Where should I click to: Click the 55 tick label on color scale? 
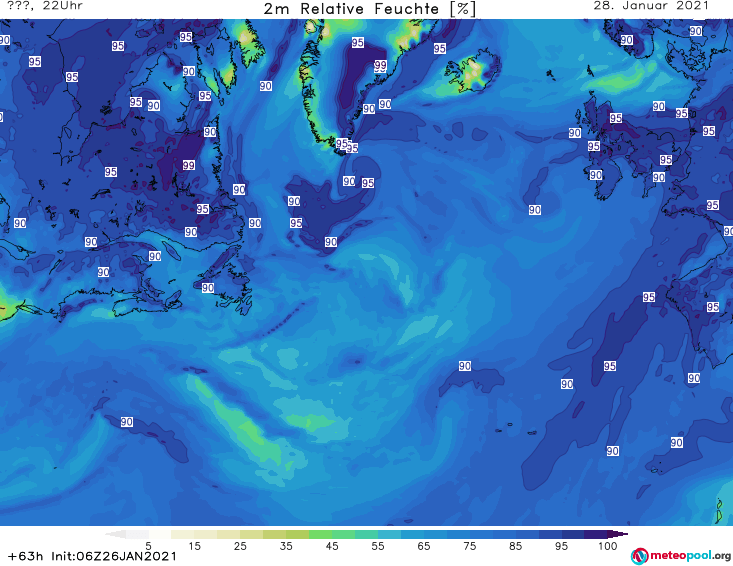tap(378, 546)
